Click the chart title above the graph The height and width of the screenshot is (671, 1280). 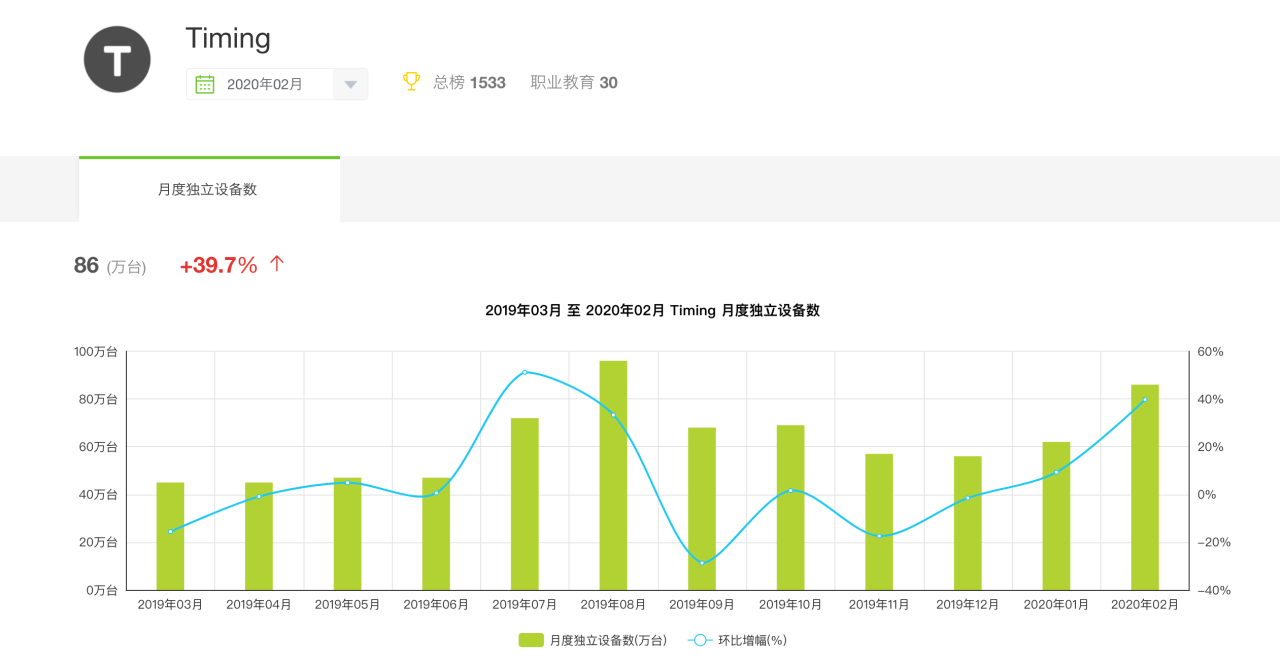(653, 310)
